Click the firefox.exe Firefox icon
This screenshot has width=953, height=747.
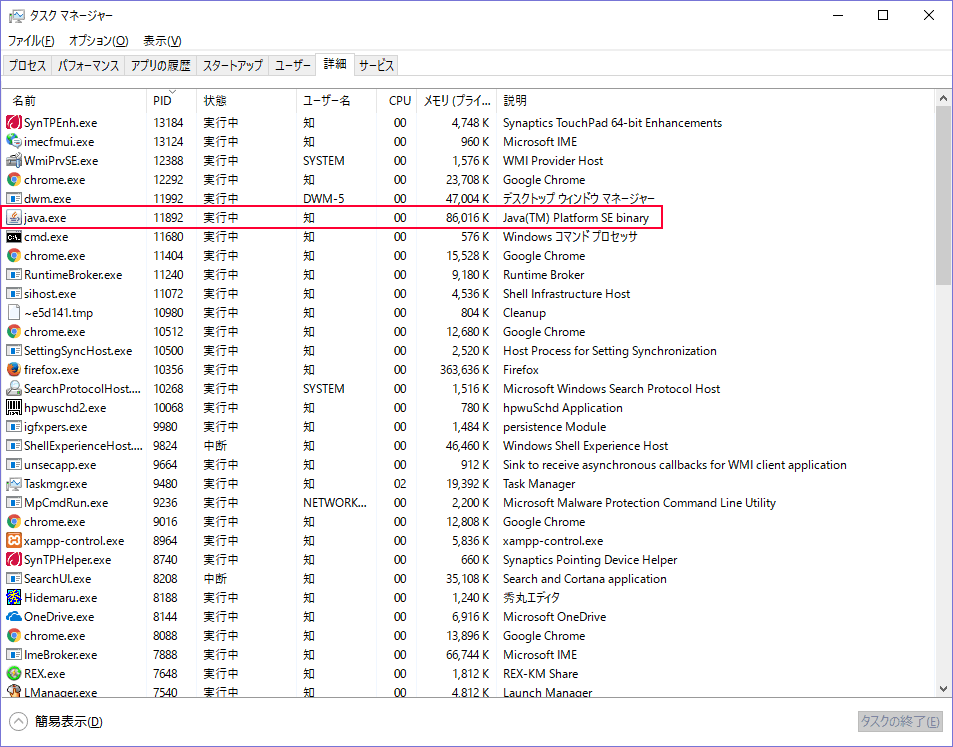click(14, 370)
